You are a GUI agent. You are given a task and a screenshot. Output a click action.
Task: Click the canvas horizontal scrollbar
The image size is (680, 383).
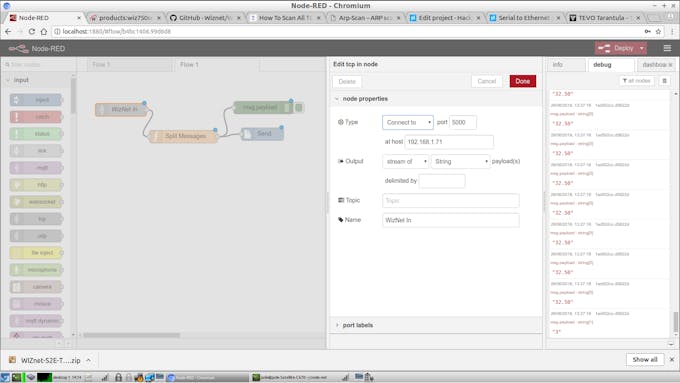coord(131,335)
